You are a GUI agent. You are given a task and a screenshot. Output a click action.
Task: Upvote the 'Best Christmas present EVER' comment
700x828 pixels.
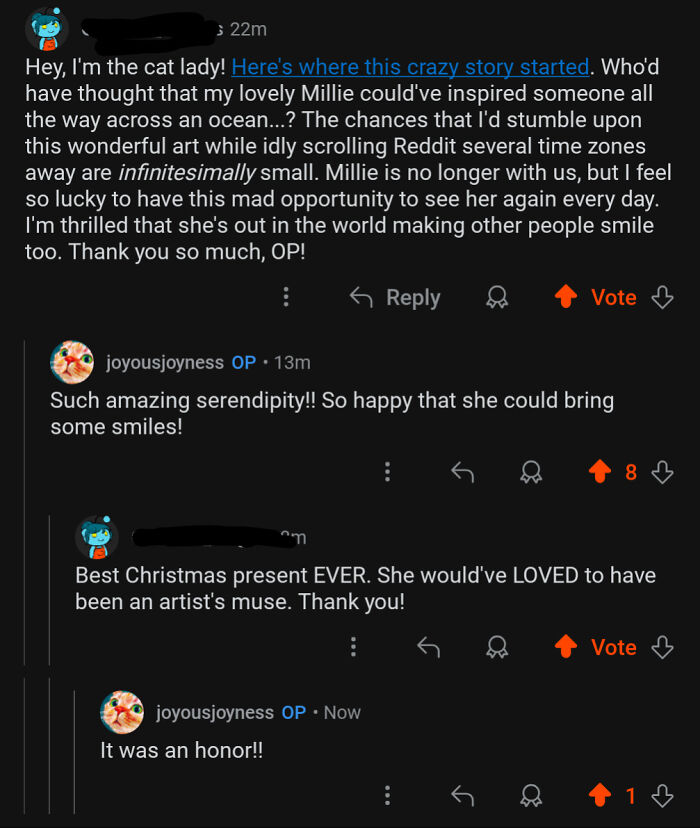566,647
